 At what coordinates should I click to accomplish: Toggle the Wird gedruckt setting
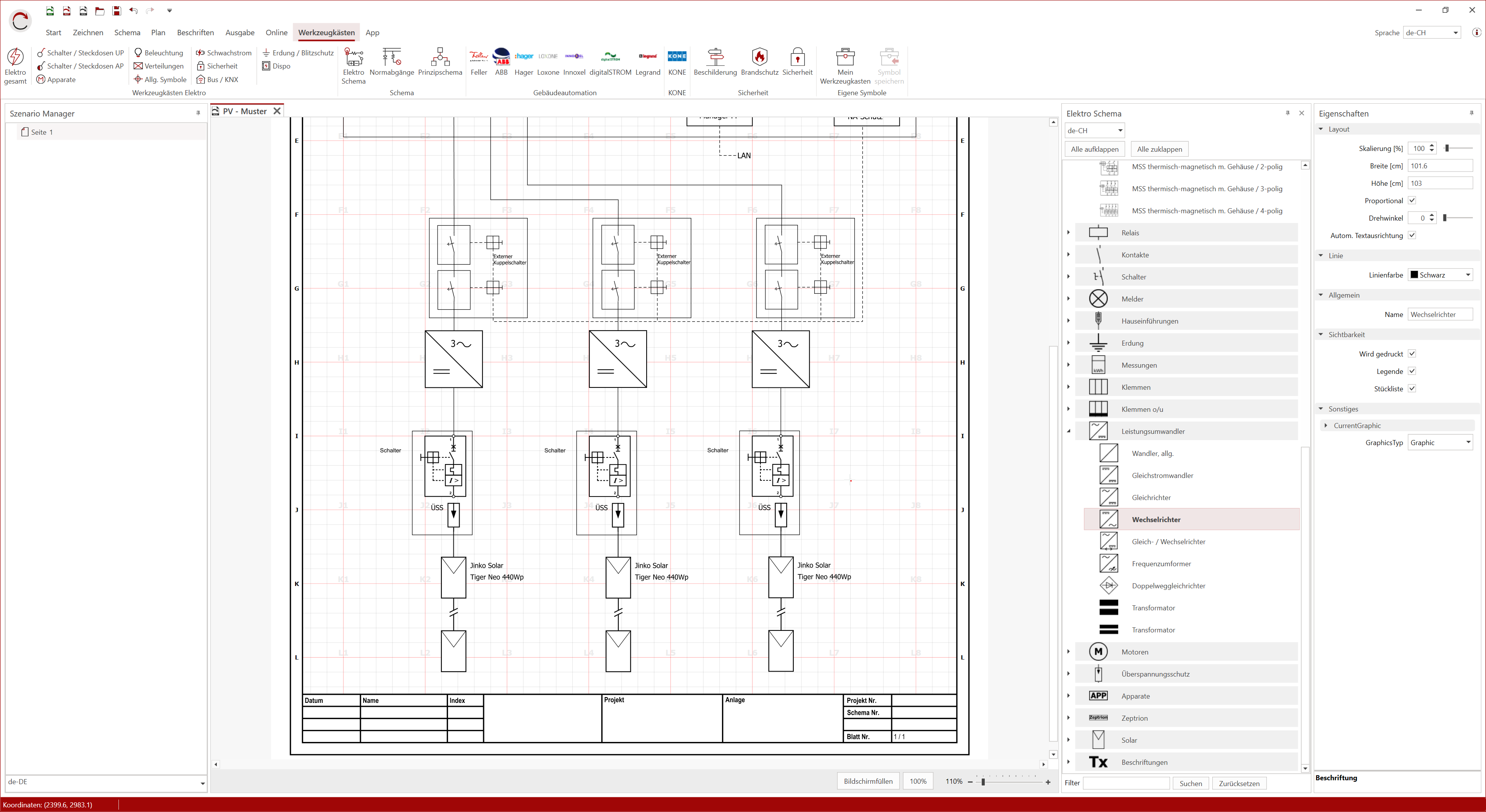(x=1412, y=353)
